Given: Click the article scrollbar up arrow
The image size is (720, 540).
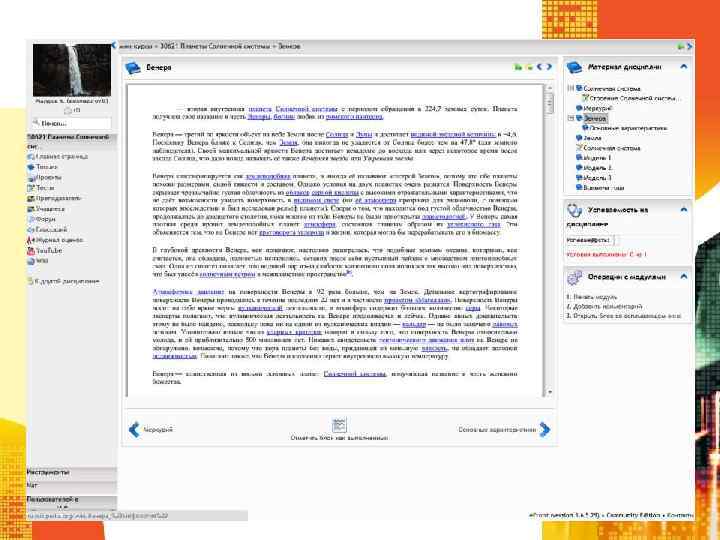Looking at the screenshot, I should tap(549, 88).
